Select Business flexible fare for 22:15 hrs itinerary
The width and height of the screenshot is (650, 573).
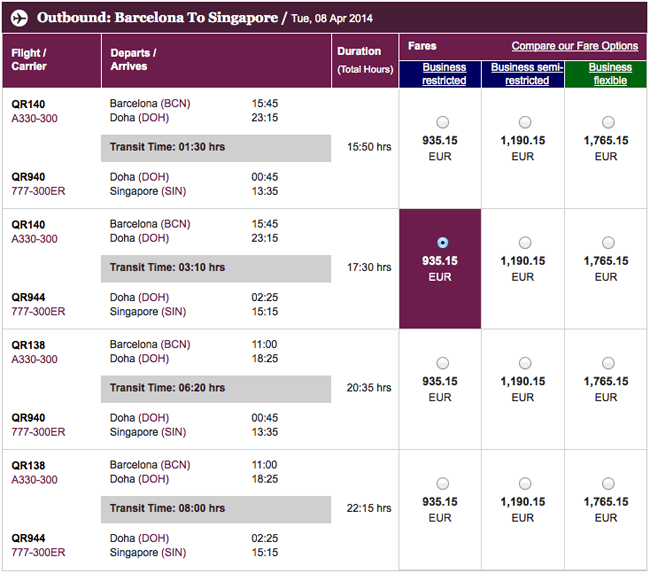point(608,483)
